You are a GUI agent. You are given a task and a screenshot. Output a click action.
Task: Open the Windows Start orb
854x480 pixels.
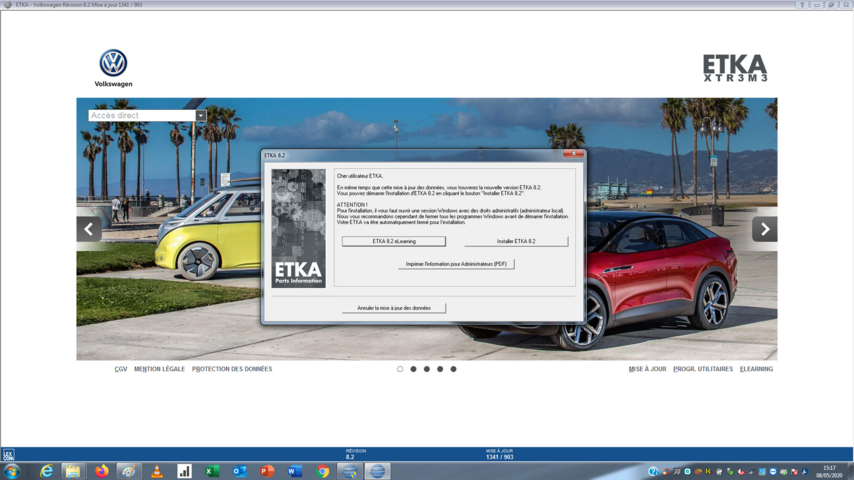(x=12, y=471)
